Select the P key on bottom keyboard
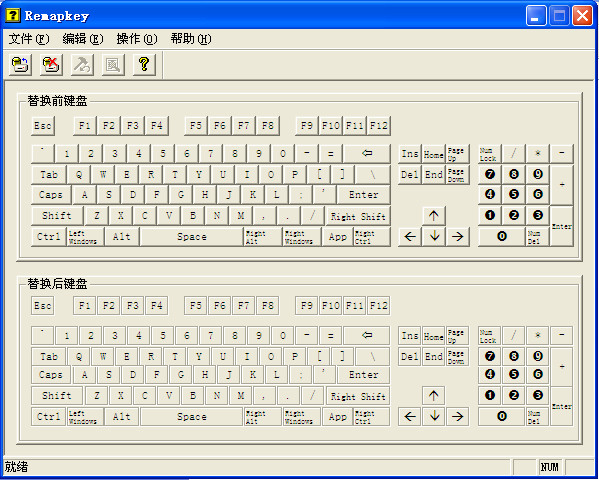599x480 pixels. [x=295, y=356]
